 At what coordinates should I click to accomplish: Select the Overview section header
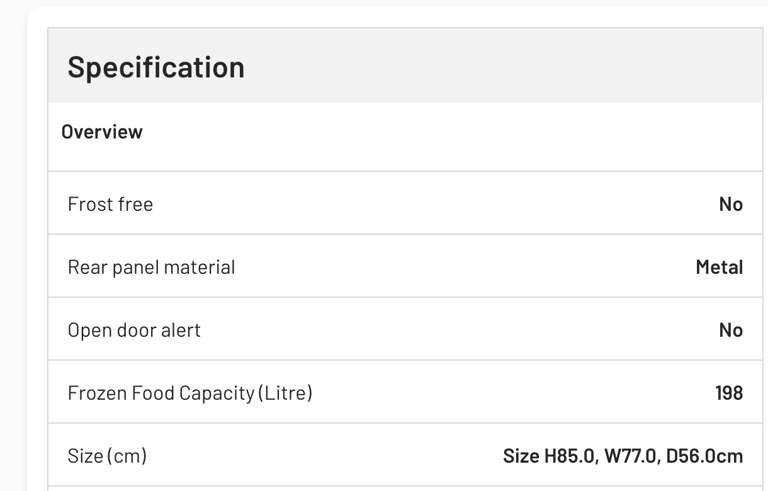(x=102, y=132)
